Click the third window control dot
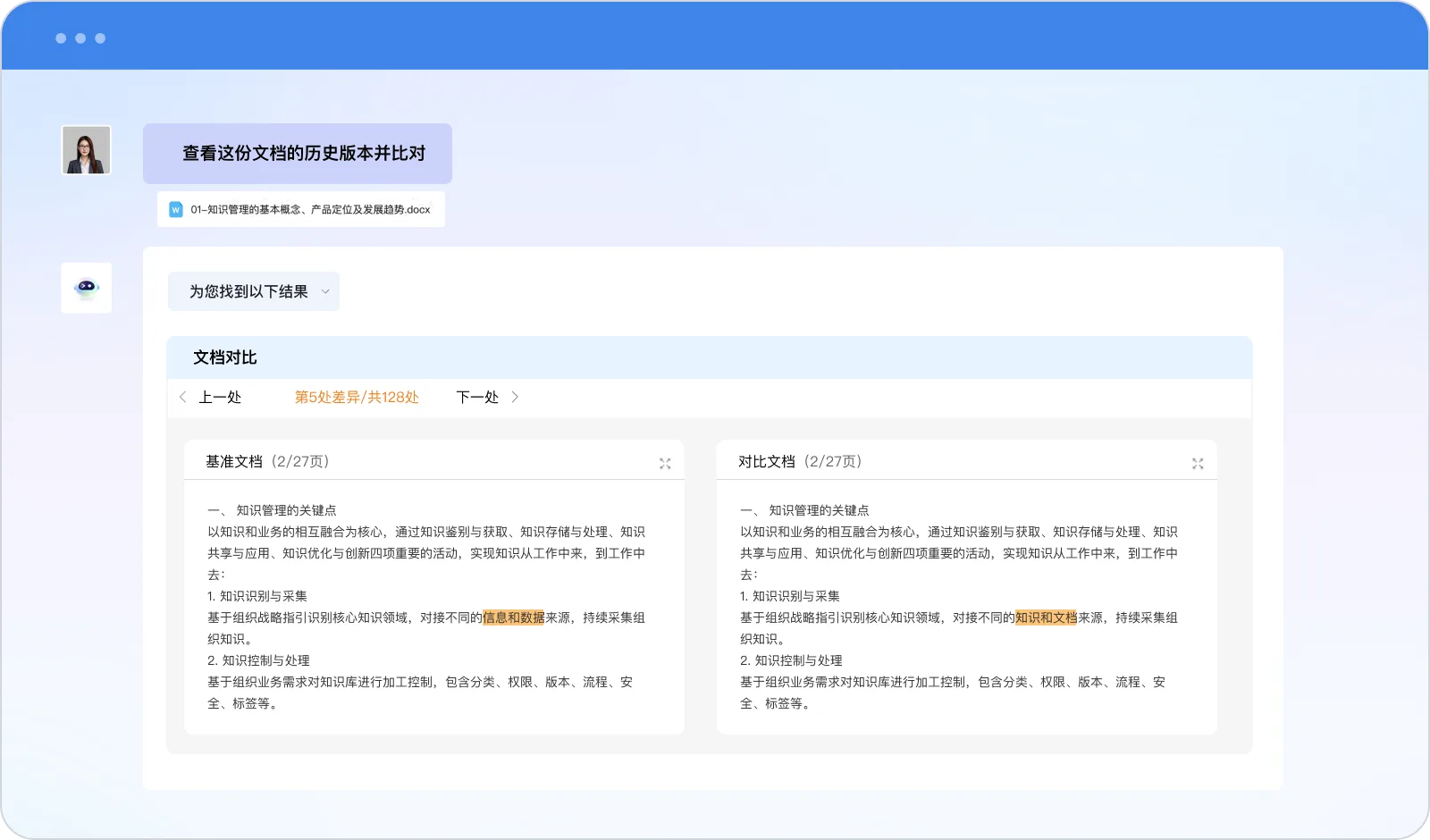The width and height of the screenshot is (1430, 840). (100, 38)
